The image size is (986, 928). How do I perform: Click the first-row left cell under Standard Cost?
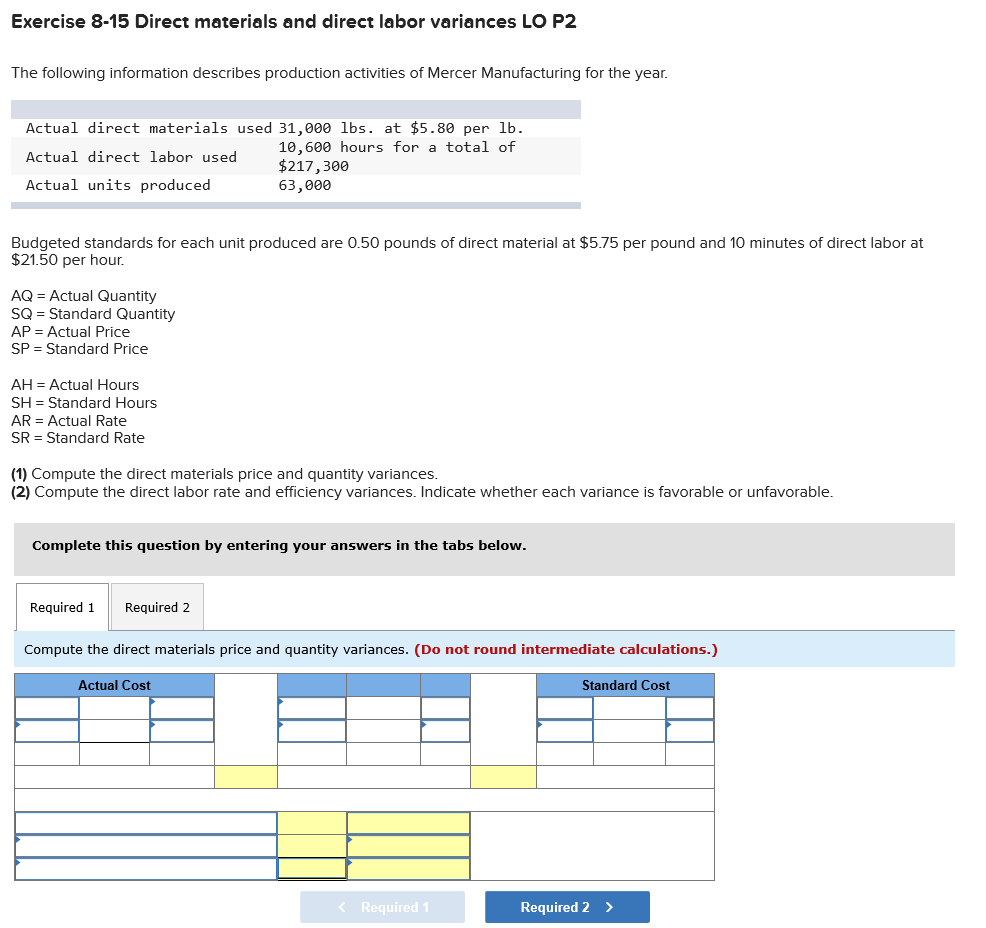[565, 708]
